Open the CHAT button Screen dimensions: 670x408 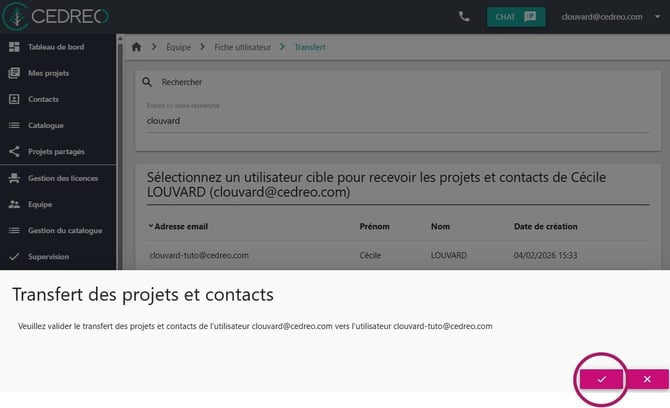516,17
